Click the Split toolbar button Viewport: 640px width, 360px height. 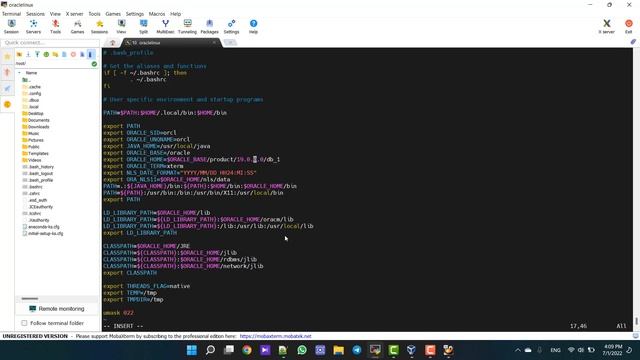point(143,27)
